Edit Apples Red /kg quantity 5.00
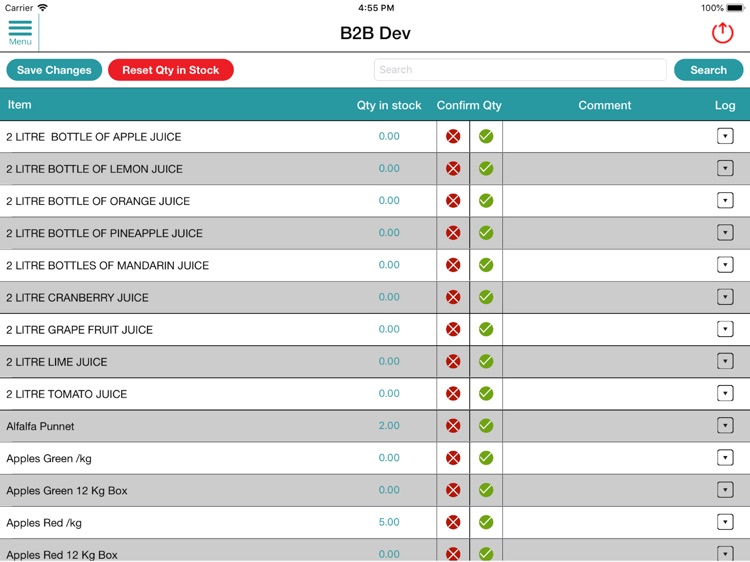This screenshot has height=562, width=750. (x=389, y=522)
